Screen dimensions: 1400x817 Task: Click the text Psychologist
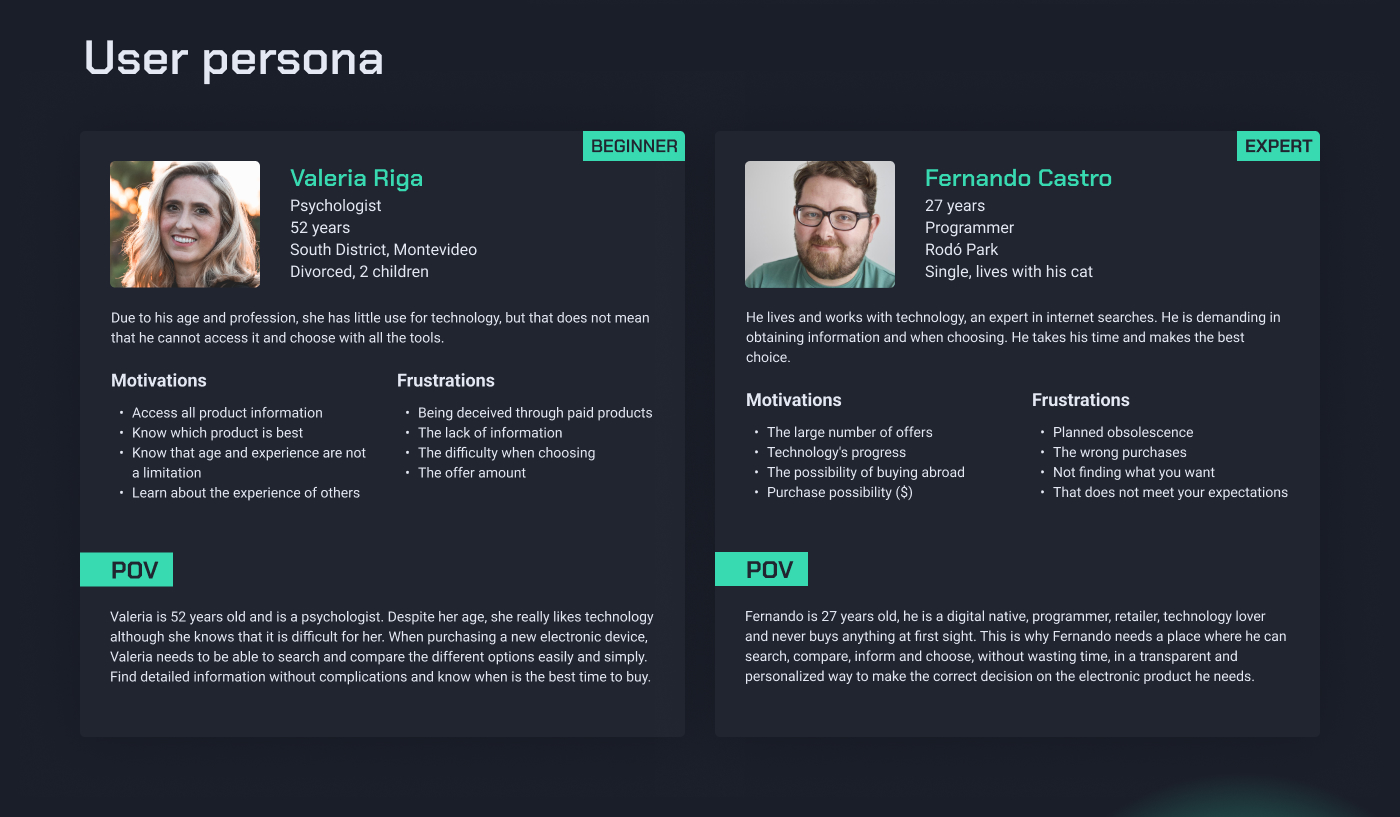(x=336, y=206)
